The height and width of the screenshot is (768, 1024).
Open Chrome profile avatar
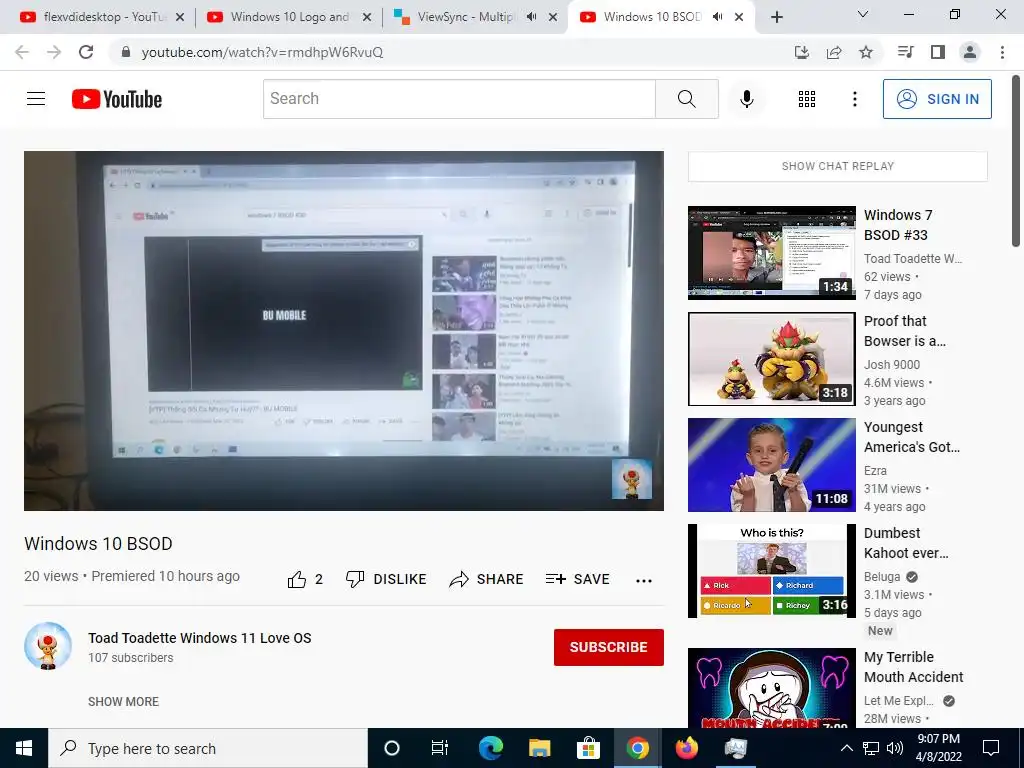[970, 52]
